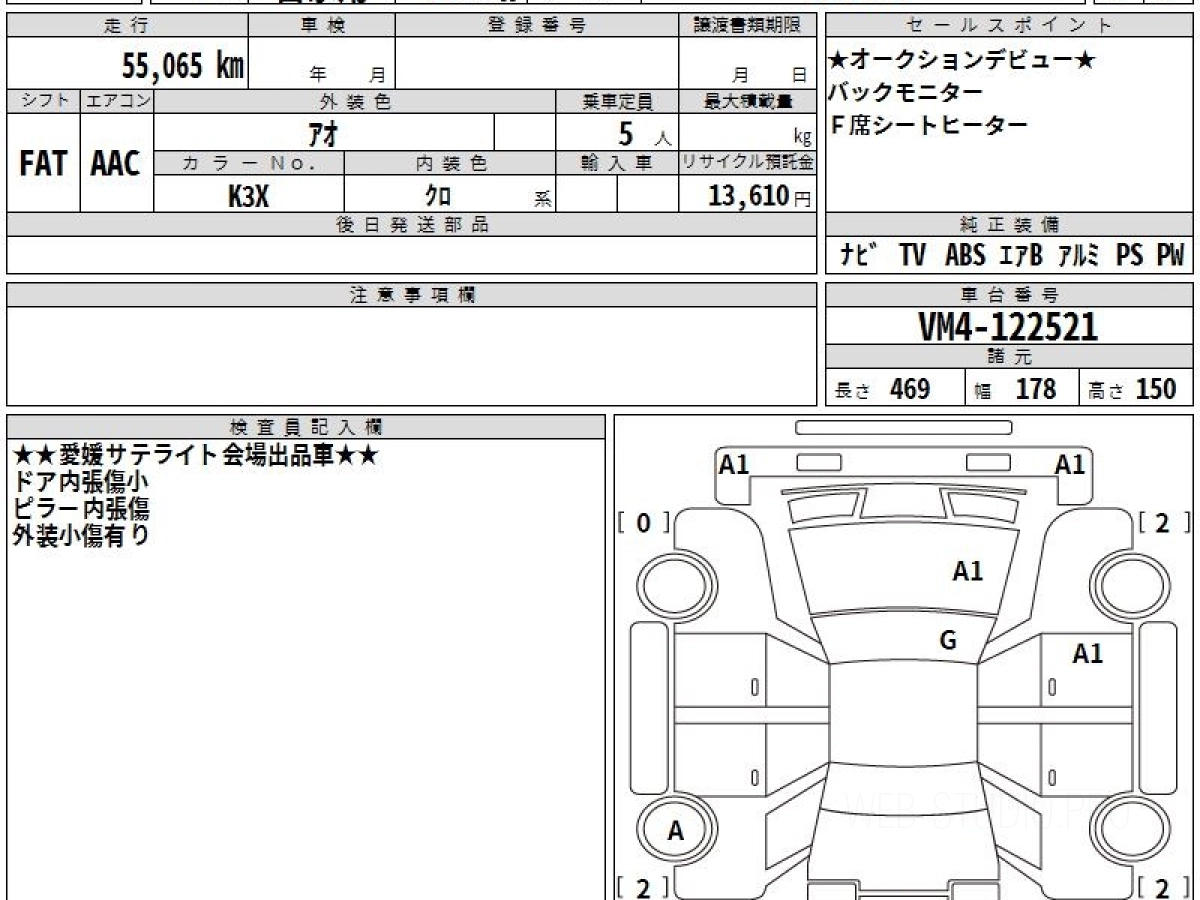Select the 検査員記入欄 header
1200x900 pixels.
pyautogui.click(x=306, y=426)
